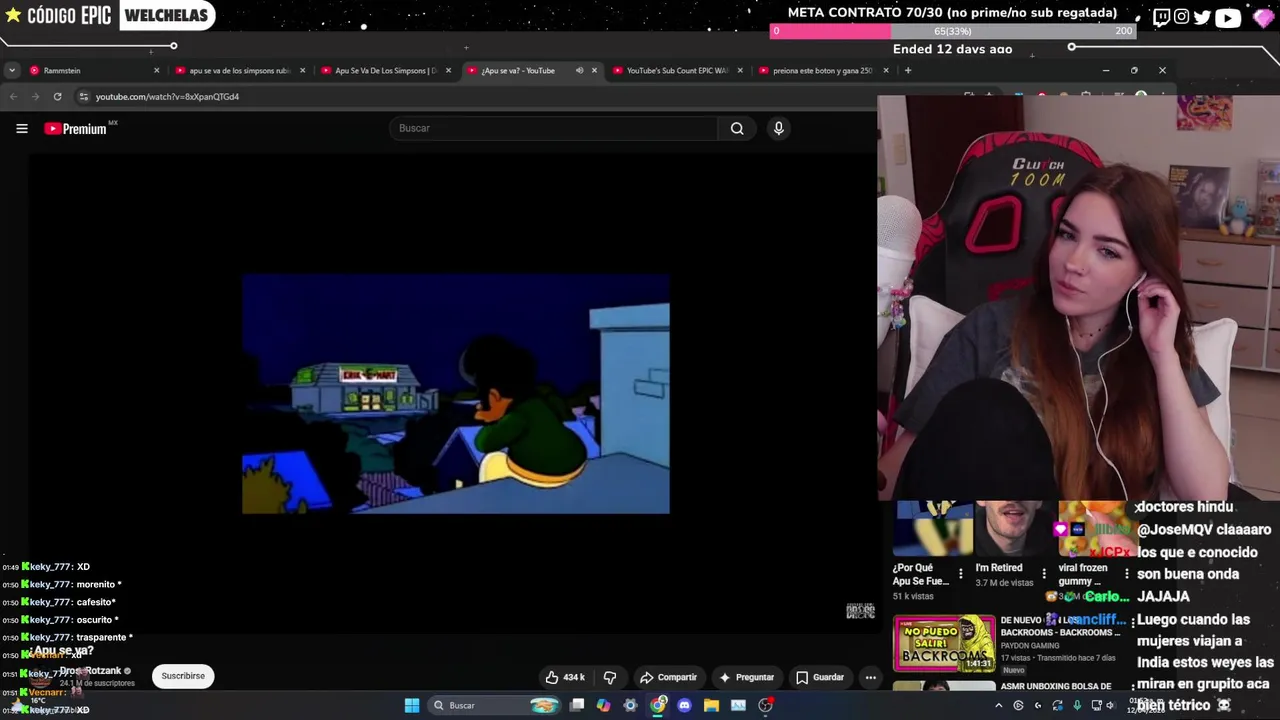
Task: Click the Twitter bird icon in overlay
Action: click(x=1202, y=16)
